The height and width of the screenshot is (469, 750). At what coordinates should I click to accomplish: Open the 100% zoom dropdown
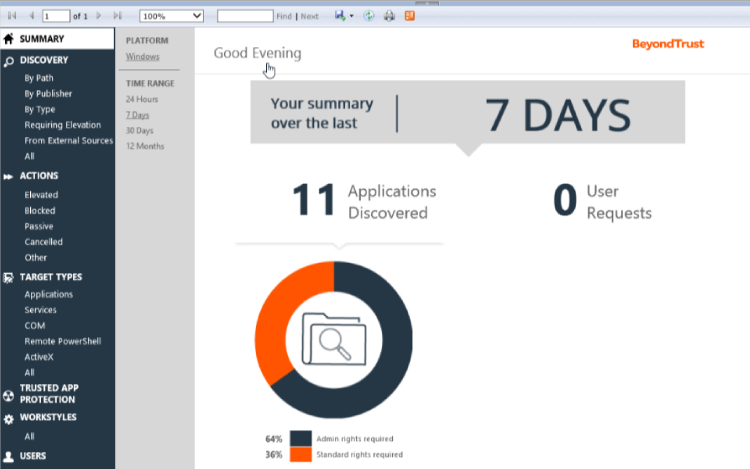171,16
